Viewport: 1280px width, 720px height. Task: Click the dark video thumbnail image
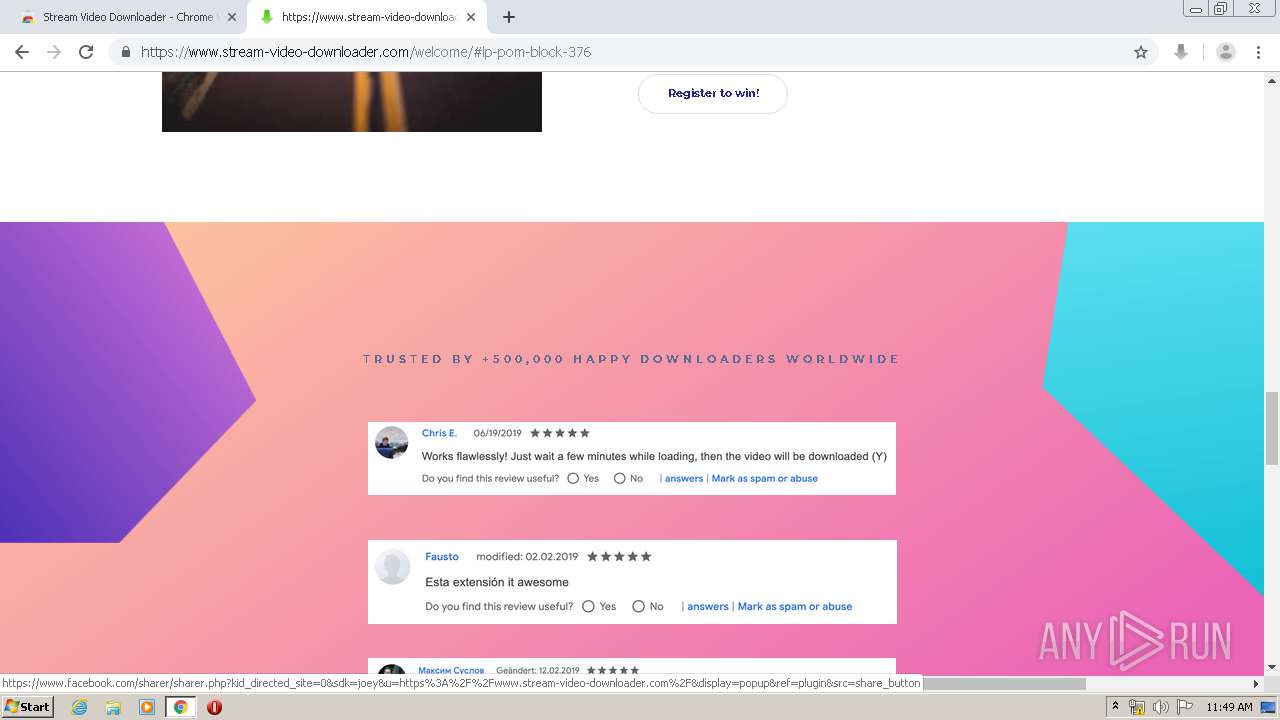pyautogui.click(x=352, y=102)
